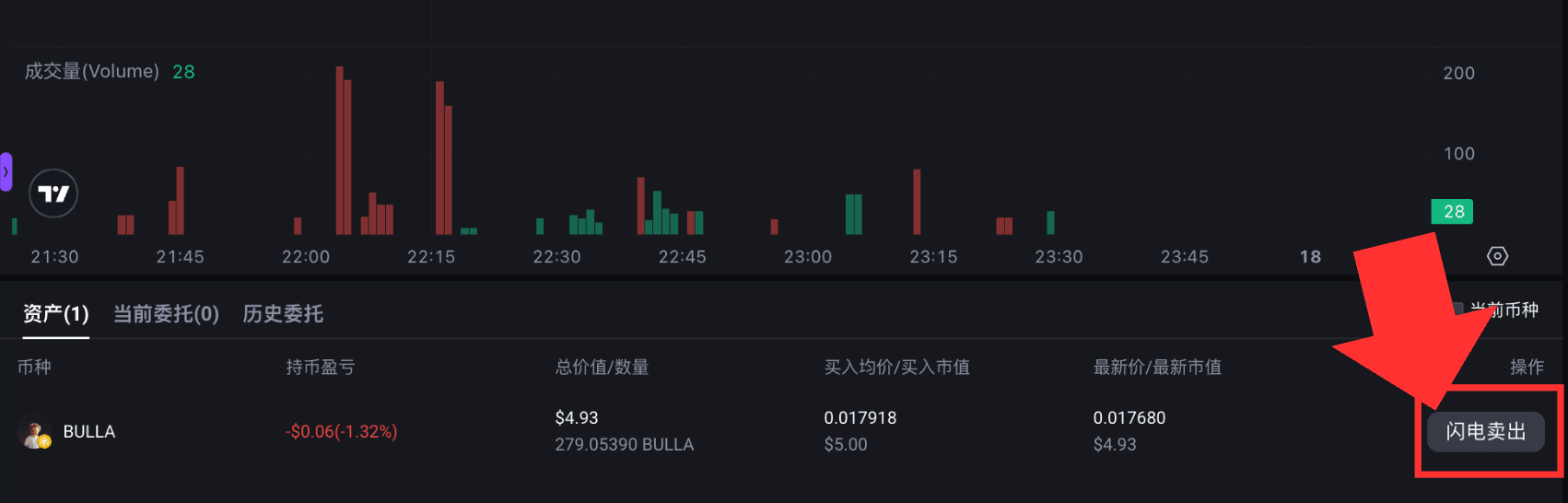Open the 当前委托(0) tab
The image size is (1568, 503).
click(166, 314)
